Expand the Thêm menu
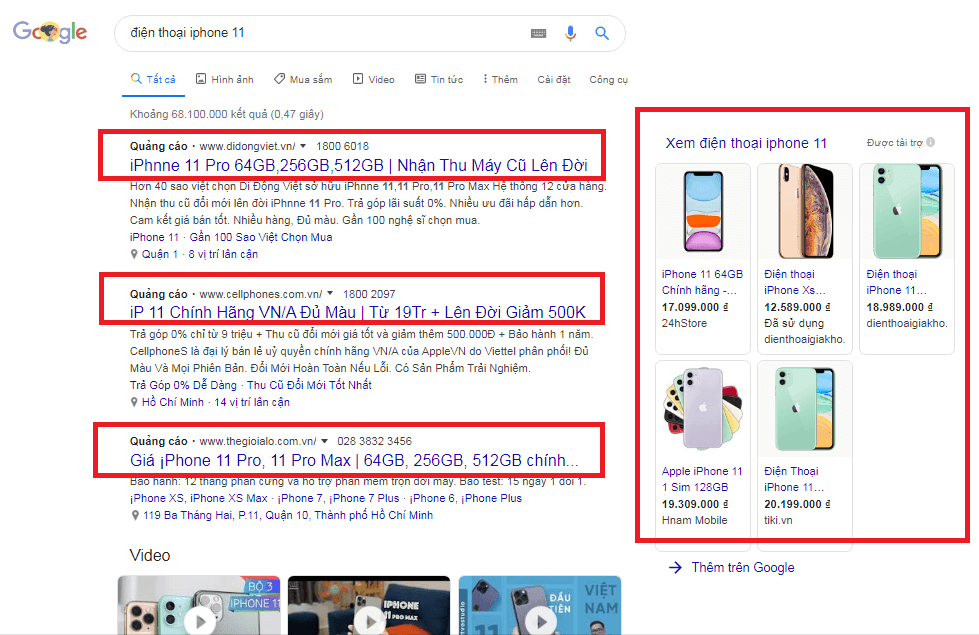Image resolution: width=979 pixels, height=635 pixels. tap(500, 79)
